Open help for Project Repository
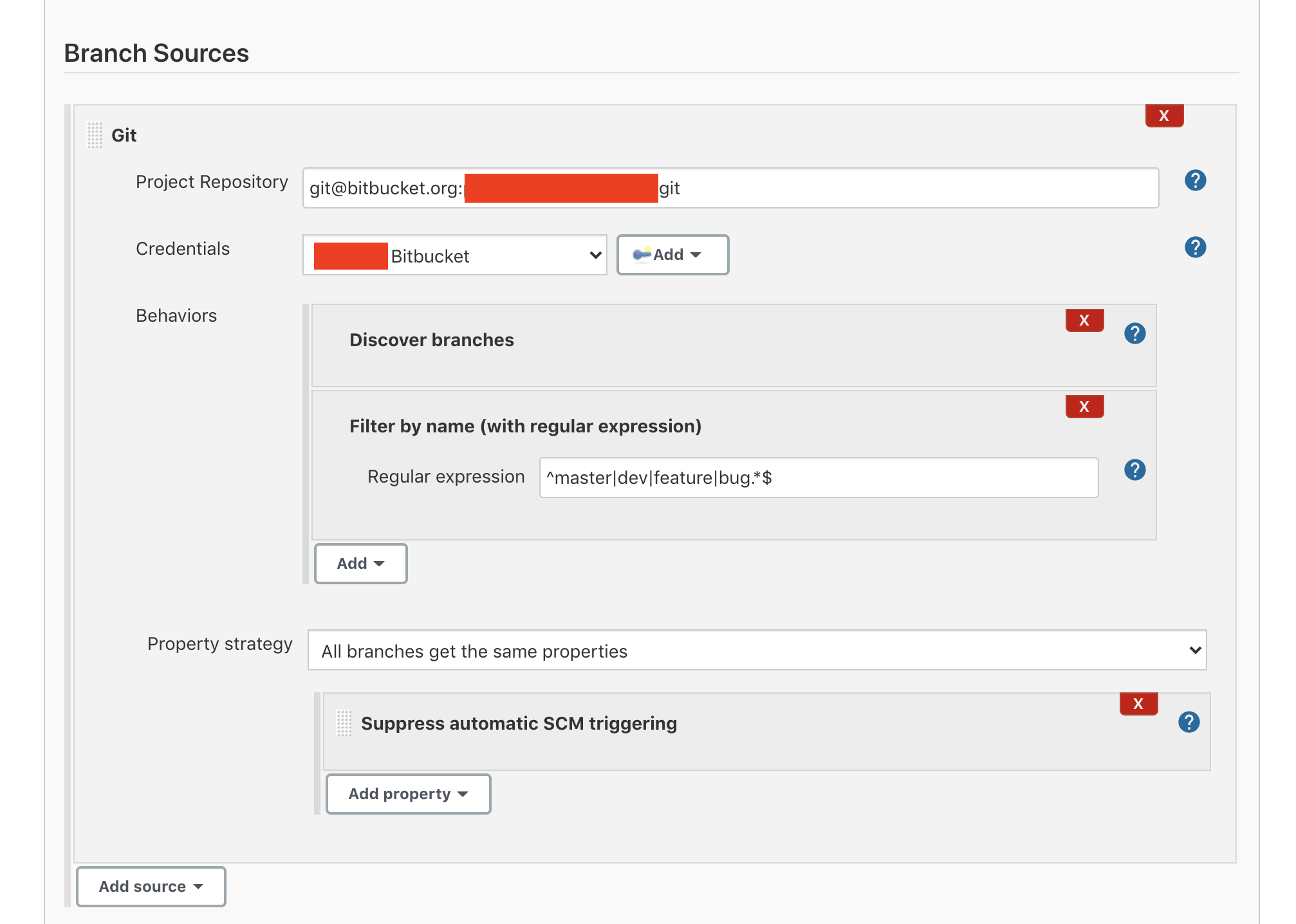 (x=1195, y=180)
